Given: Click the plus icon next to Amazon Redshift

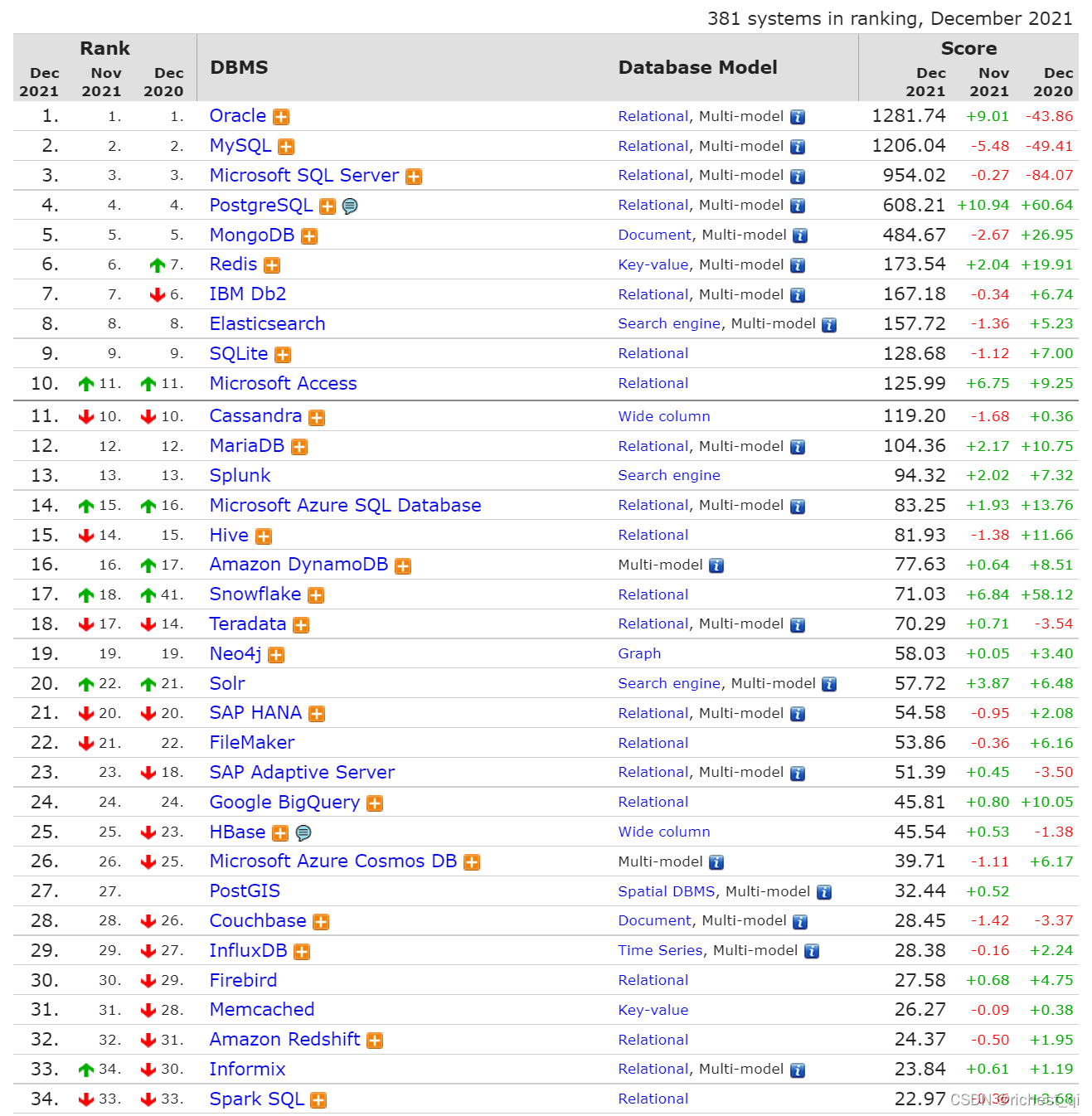Looking at the screenshot, I should (x=375, y=1041).
